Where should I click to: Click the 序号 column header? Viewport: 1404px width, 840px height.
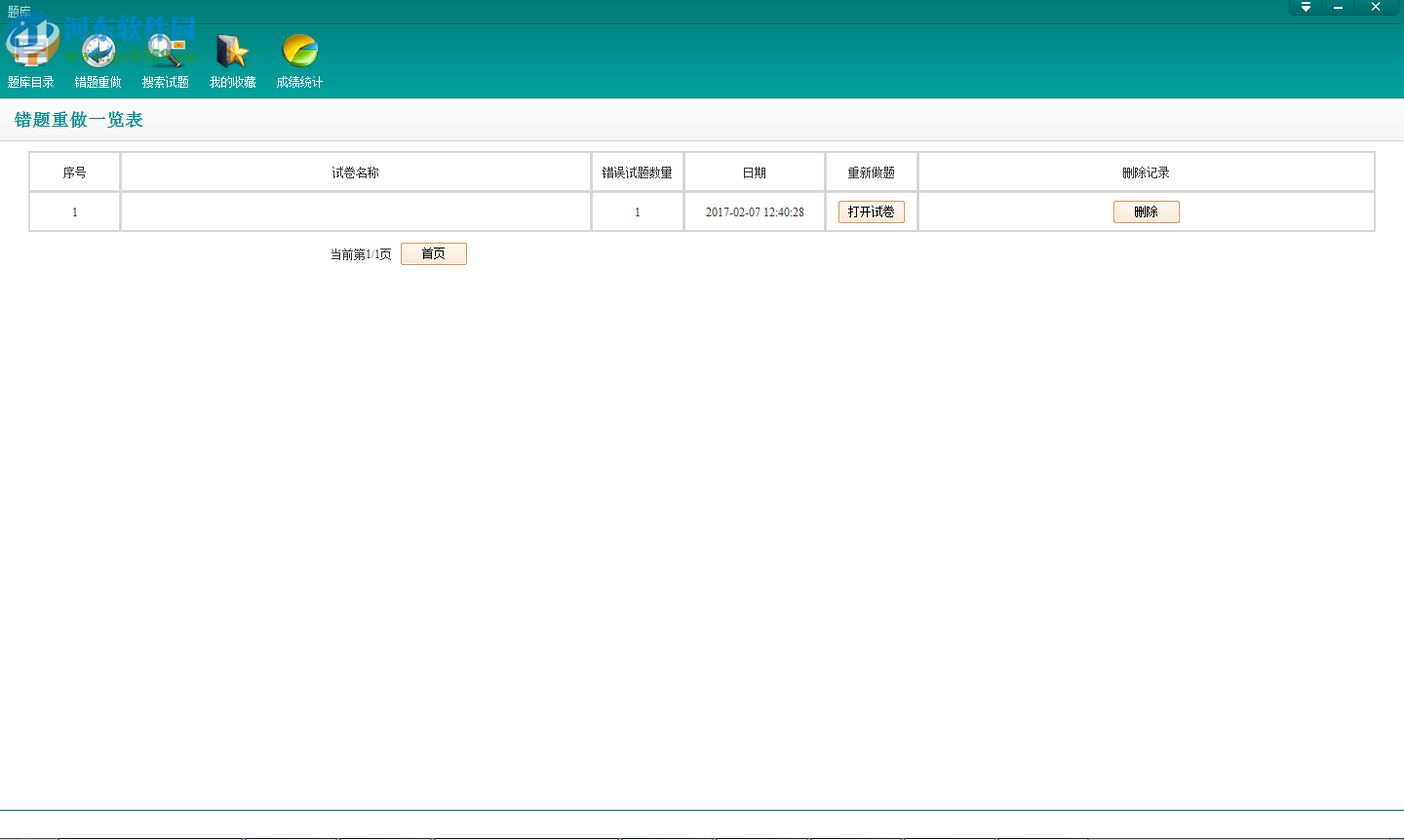click(75, 172)
